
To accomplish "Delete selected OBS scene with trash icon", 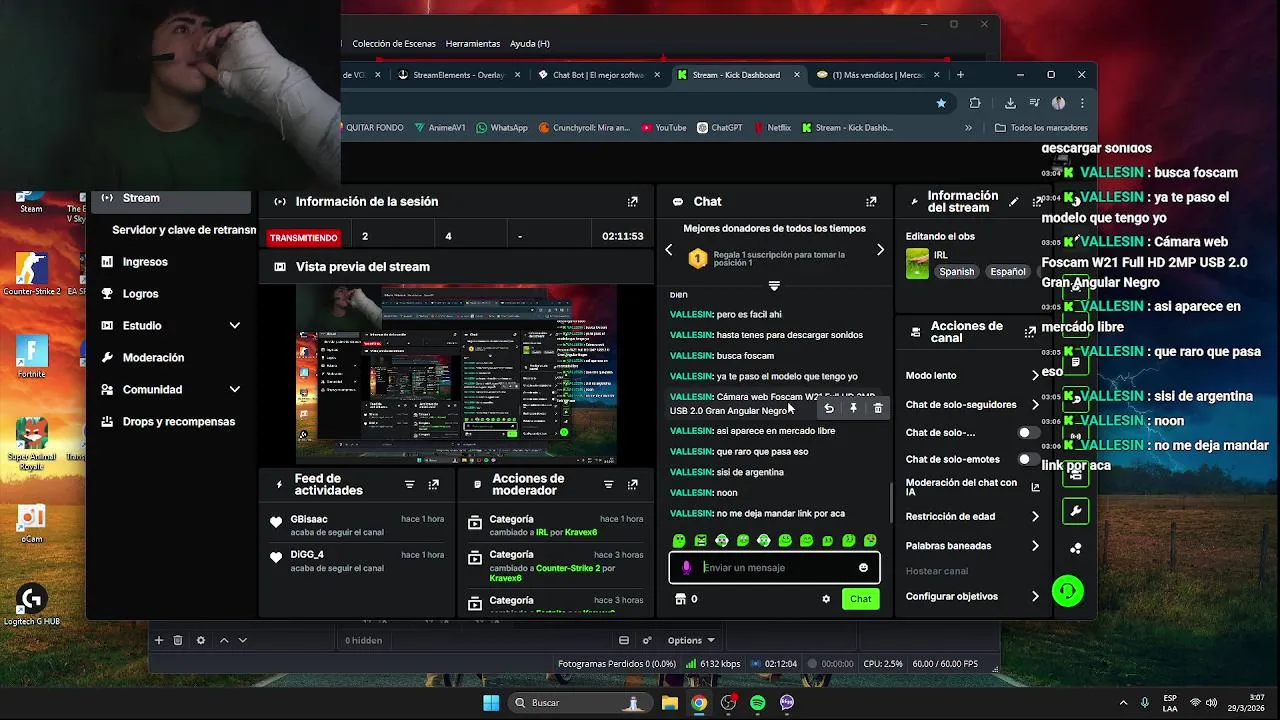I will pyautogui.click(x=178, y=640).
